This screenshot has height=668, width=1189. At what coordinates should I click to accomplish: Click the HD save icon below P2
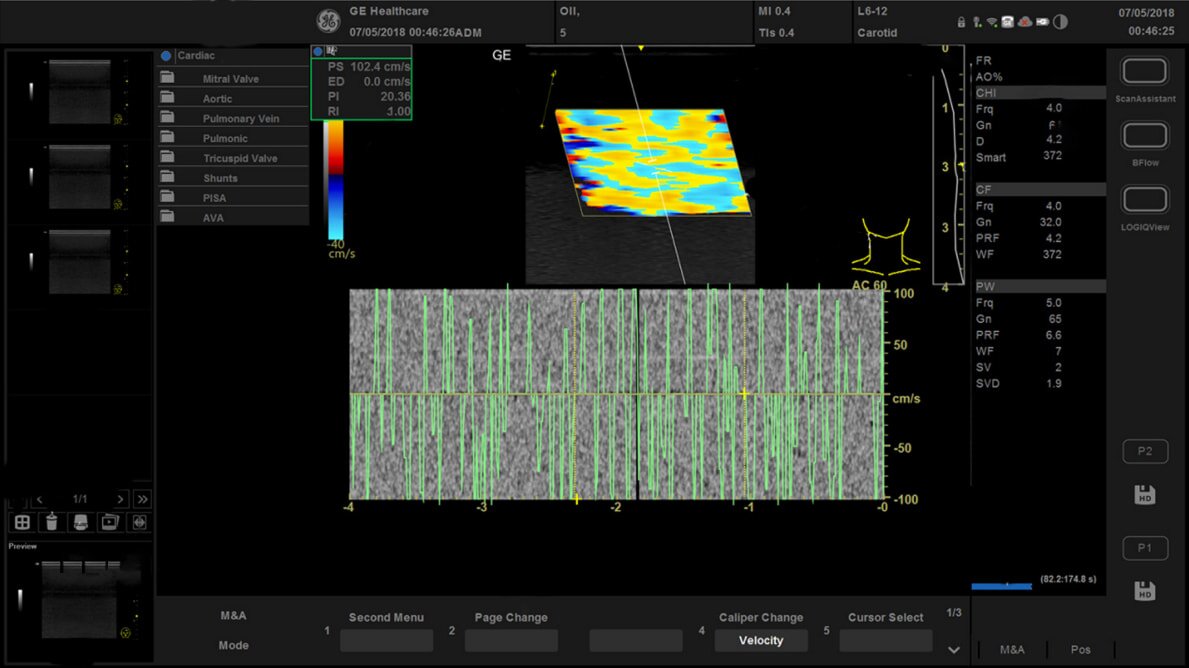[1145, 495]
